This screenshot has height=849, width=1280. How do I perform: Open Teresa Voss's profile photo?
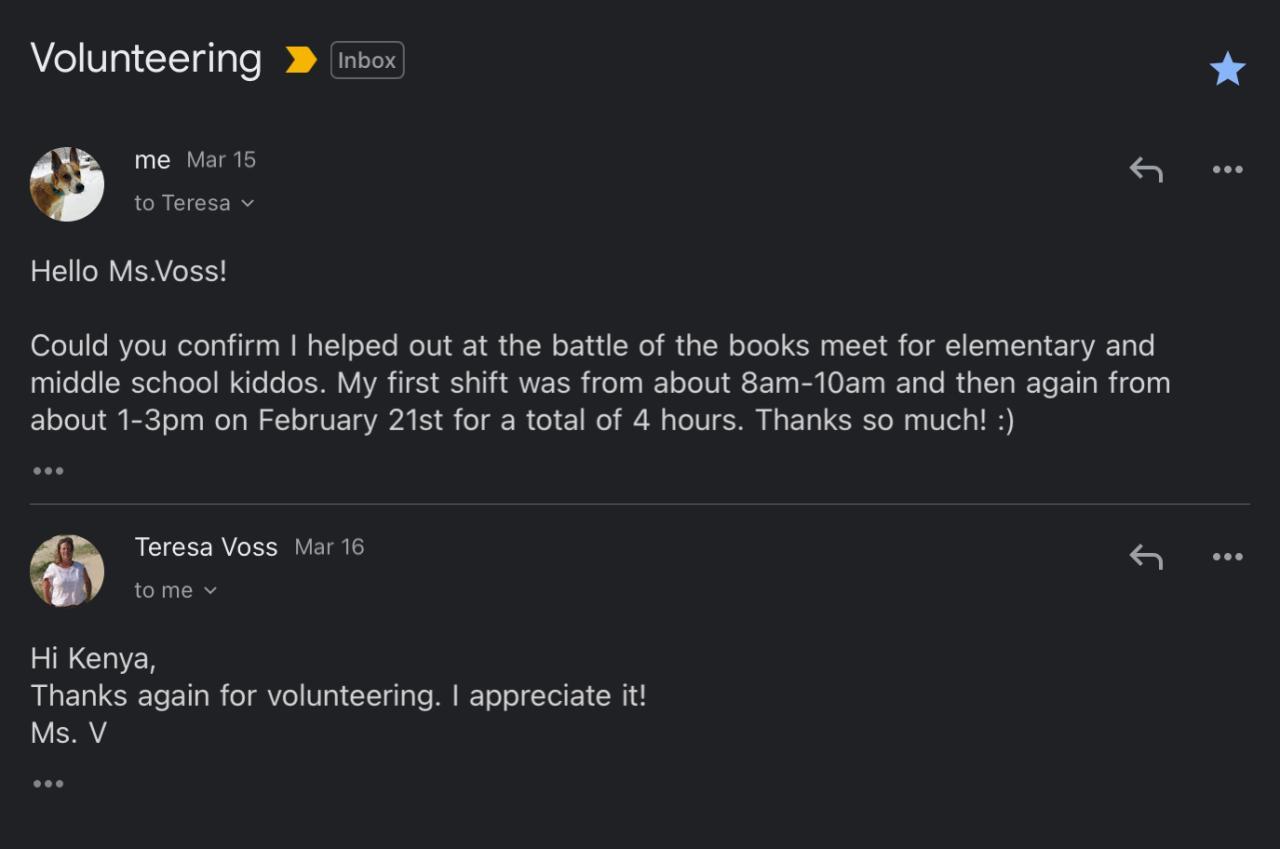[67, 571]
